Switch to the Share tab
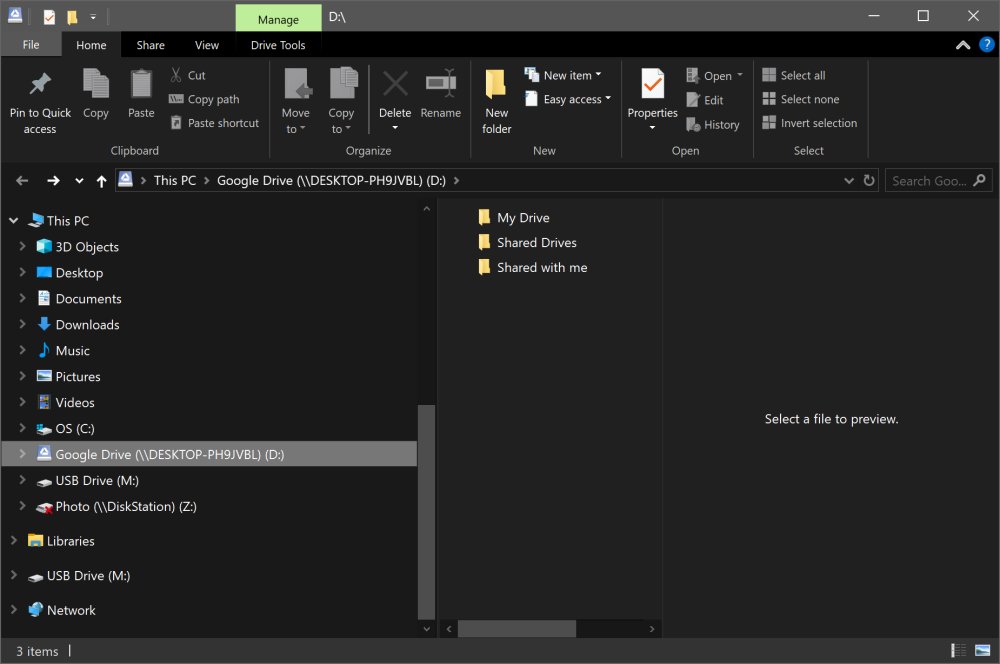 [151, 45]
